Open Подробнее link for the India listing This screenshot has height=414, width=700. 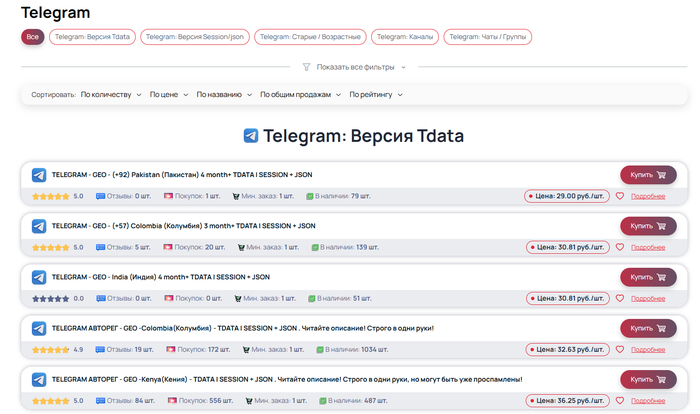point(648,298)
